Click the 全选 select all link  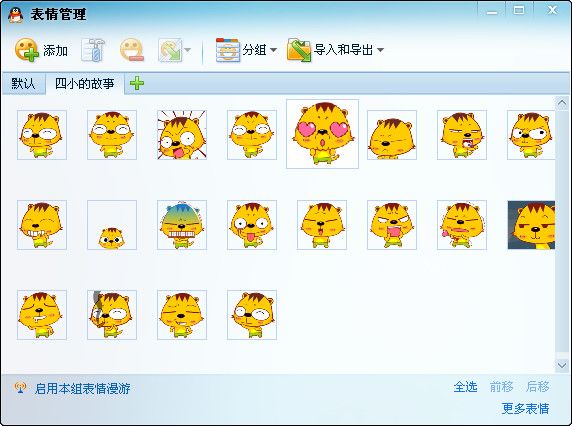(465, 387)
